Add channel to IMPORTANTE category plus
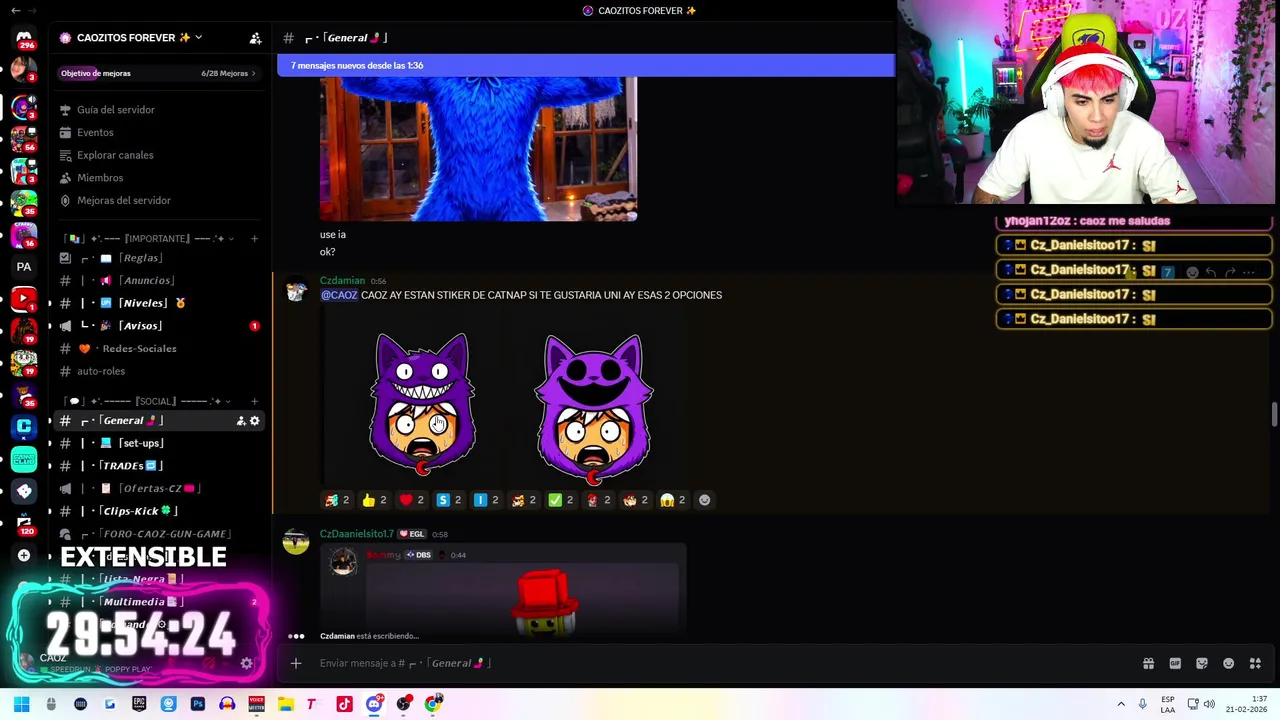1280x720 pixels. point(254,239)
